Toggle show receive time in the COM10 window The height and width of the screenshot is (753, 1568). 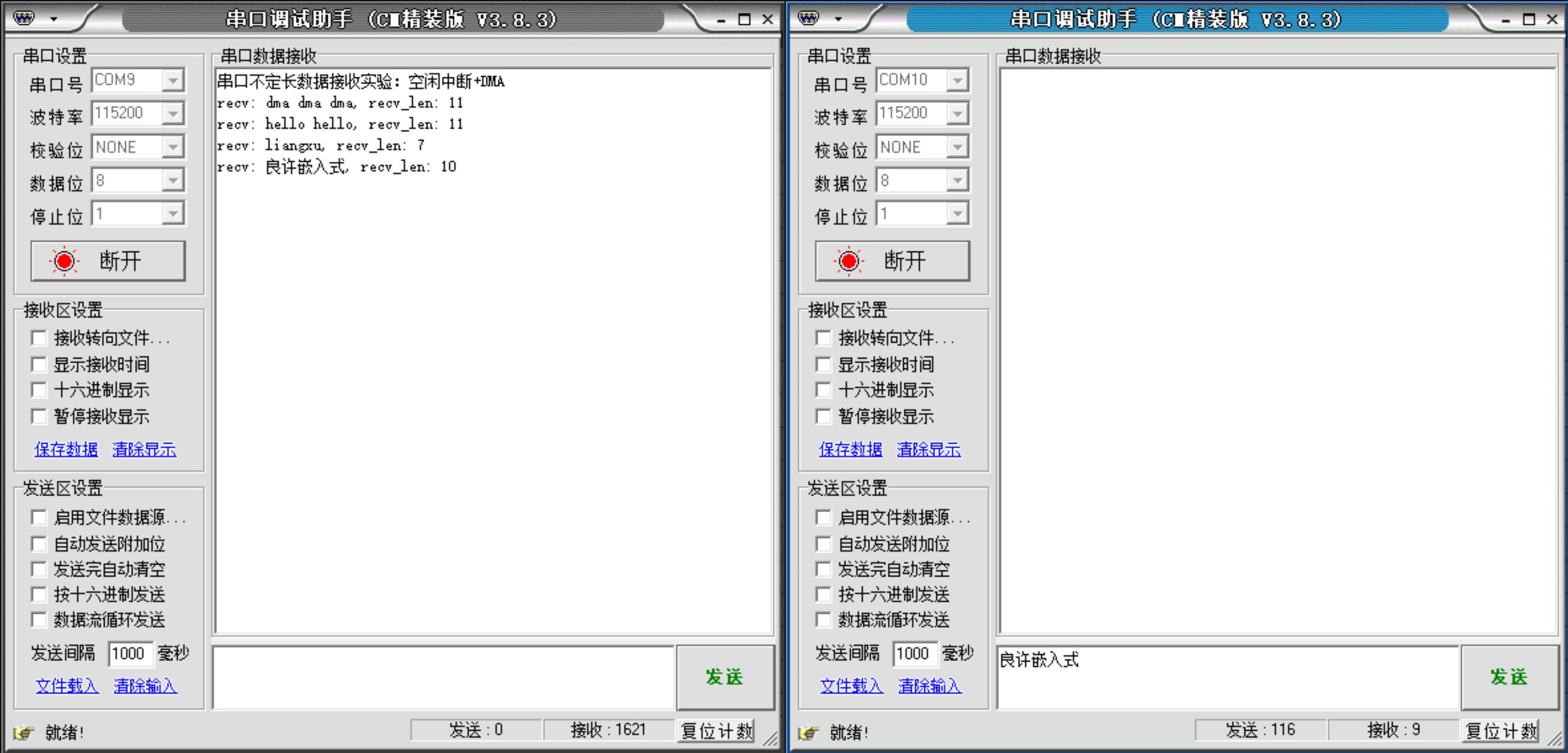(824, 364)
